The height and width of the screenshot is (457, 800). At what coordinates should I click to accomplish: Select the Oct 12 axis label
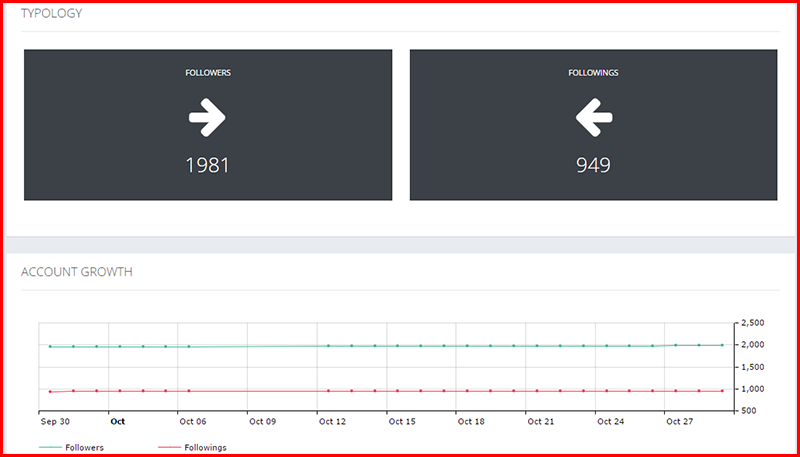click(x=333, y=422)
